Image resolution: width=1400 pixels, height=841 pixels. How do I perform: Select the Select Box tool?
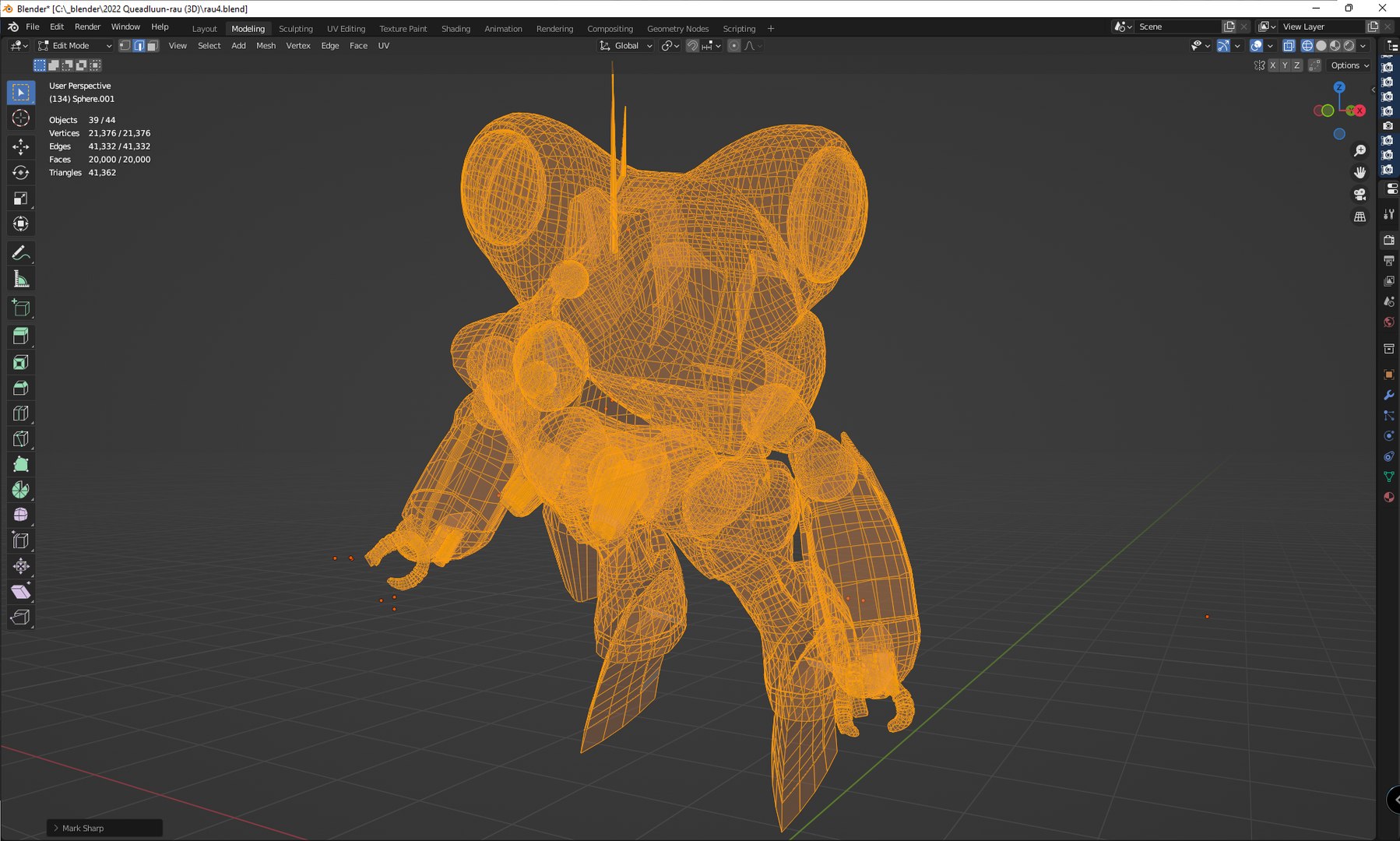click(21, 93)
